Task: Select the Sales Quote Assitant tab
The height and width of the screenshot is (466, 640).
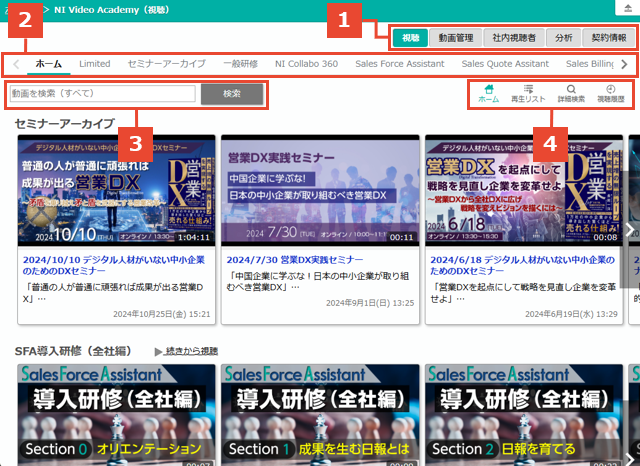Action: tap(505, 64)
